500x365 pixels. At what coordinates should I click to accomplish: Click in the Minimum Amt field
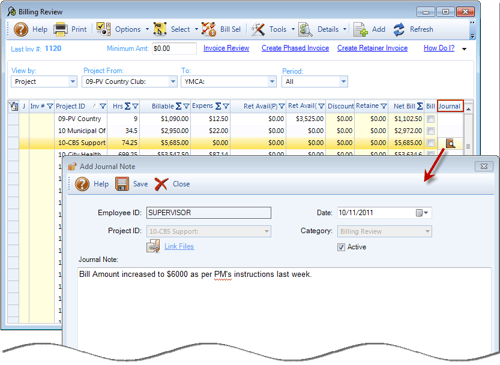click(x=174, y=49)
